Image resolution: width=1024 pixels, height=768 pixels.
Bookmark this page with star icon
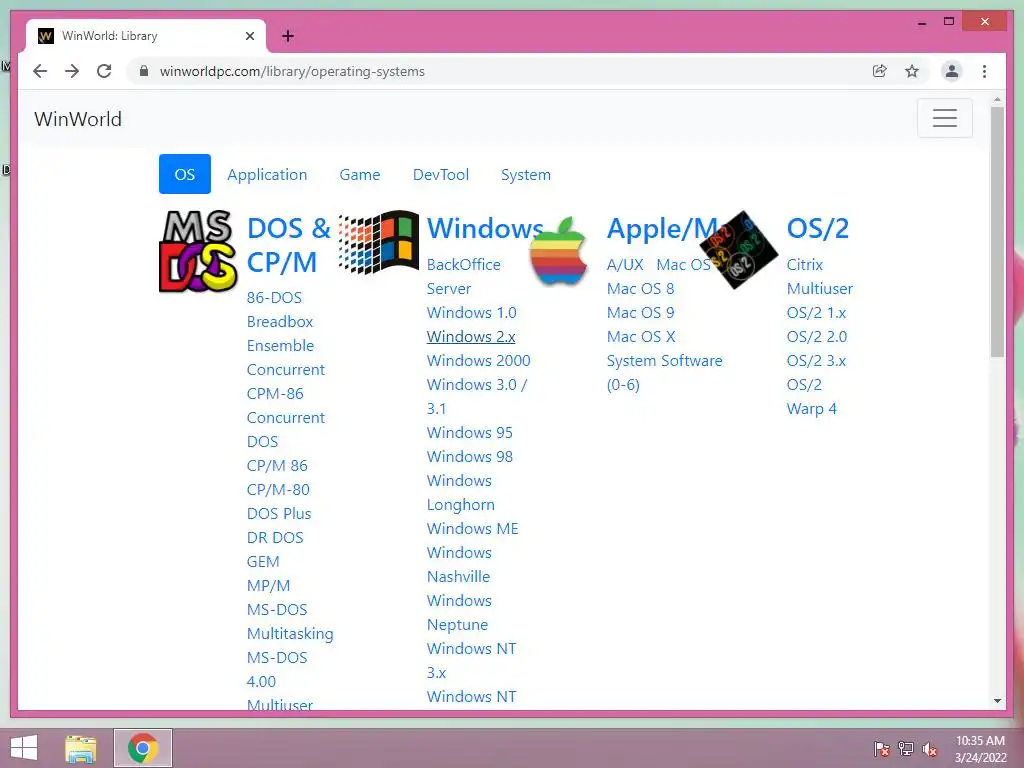(912, 71)
